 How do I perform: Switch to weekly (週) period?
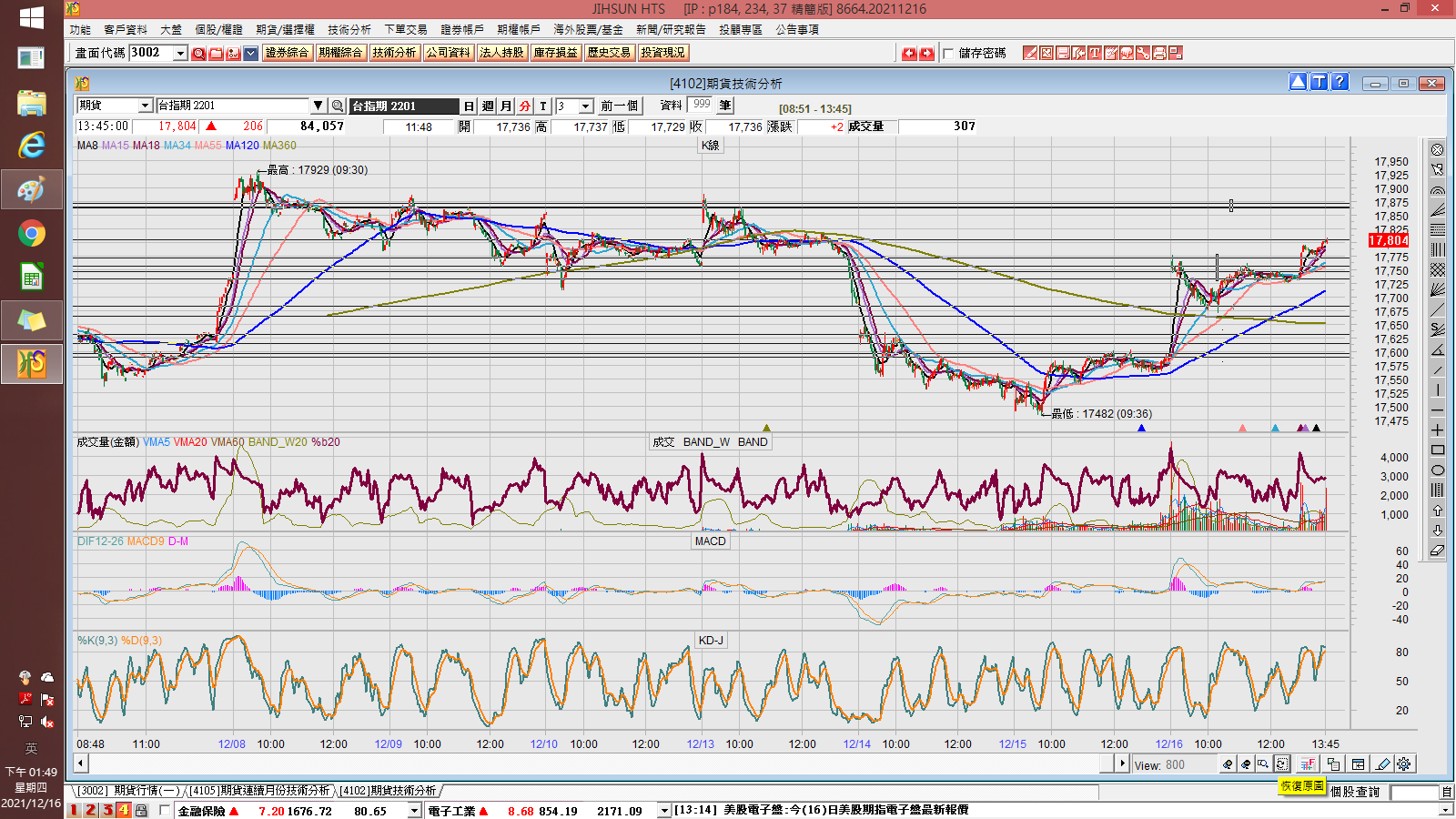click(488, 106)
